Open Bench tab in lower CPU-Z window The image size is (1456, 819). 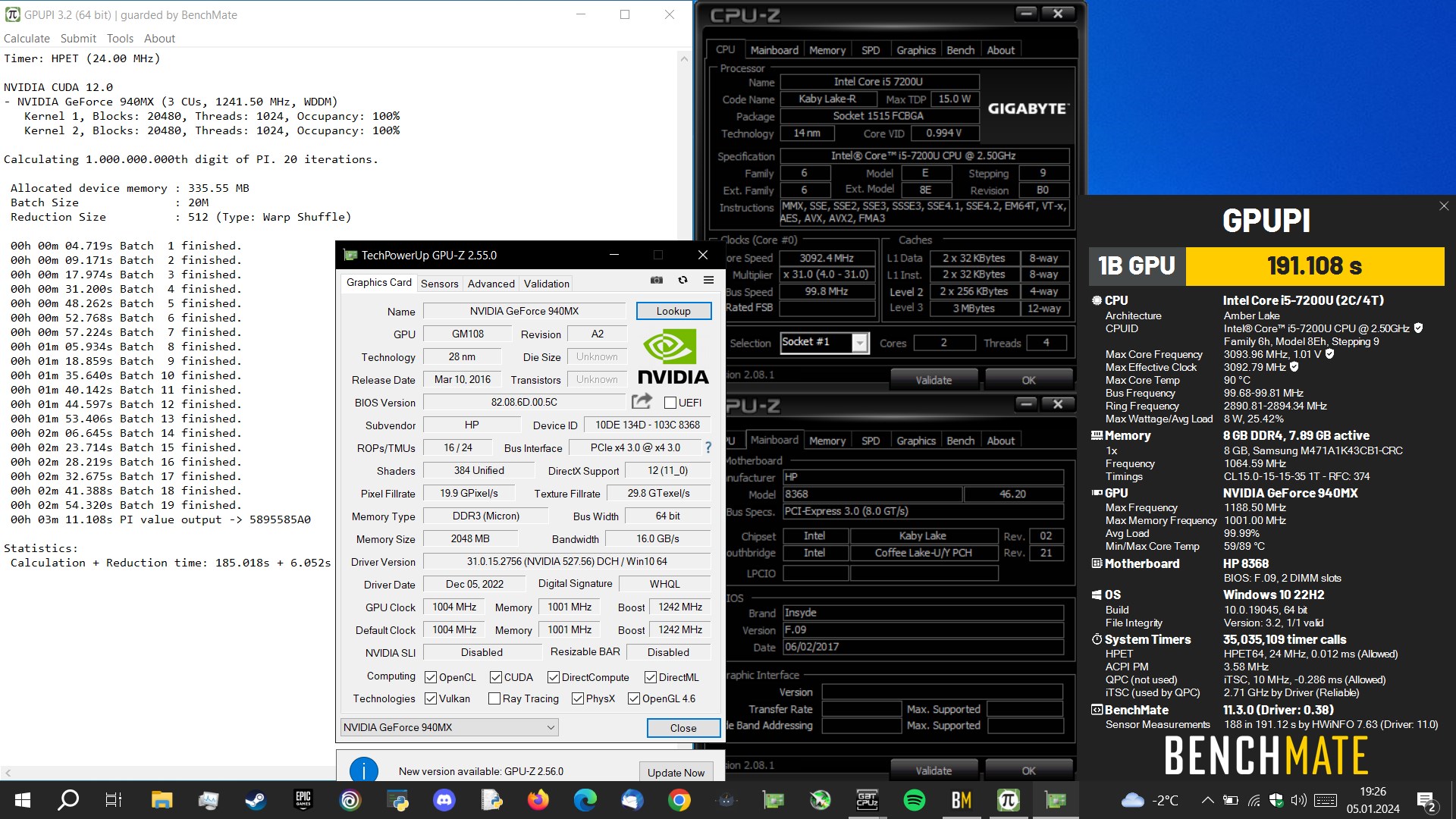click(960, 441)
